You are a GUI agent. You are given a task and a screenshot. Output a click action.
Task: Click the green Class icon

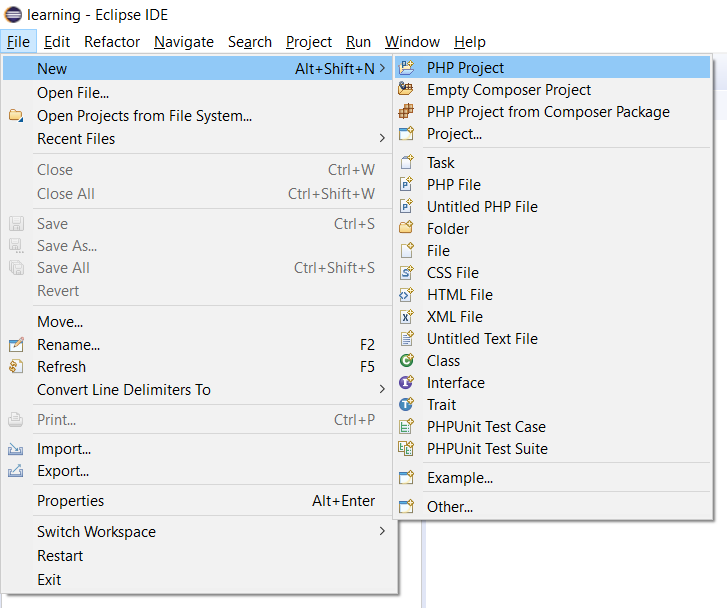407,360
